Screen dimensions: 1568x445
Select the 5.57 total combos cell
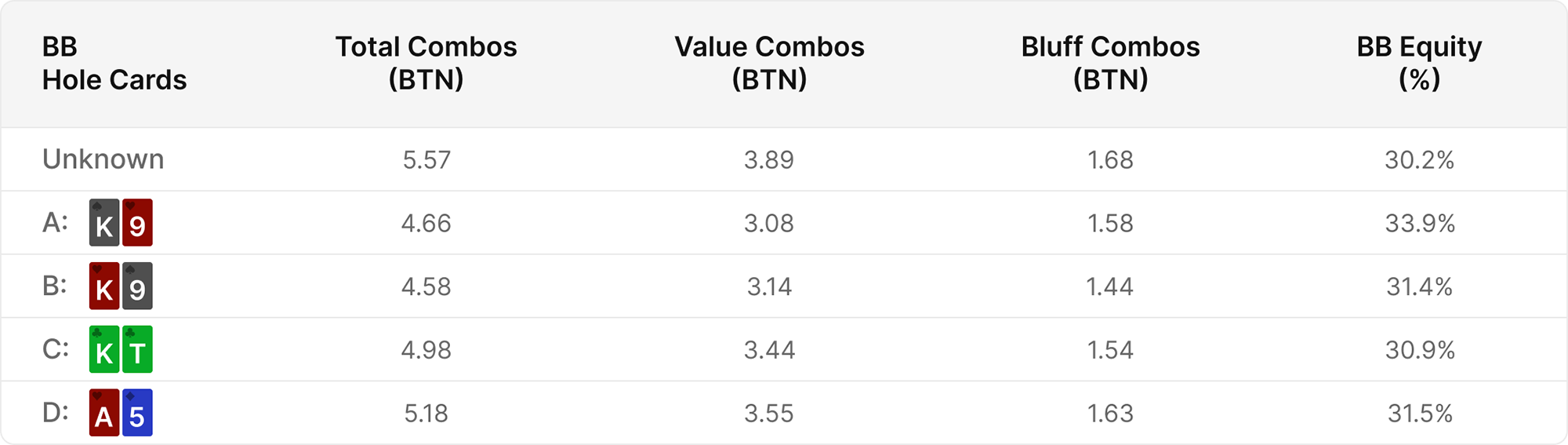pos(426,160)
